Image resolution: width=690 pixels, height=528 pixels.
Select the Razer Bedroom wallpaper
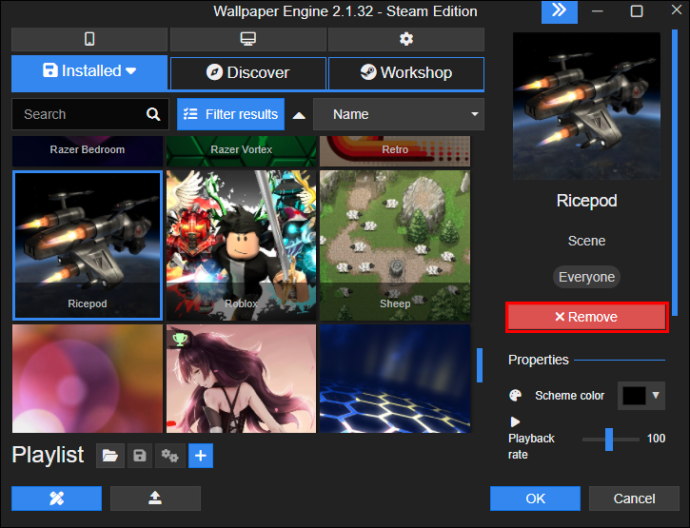tap(88, 151)
